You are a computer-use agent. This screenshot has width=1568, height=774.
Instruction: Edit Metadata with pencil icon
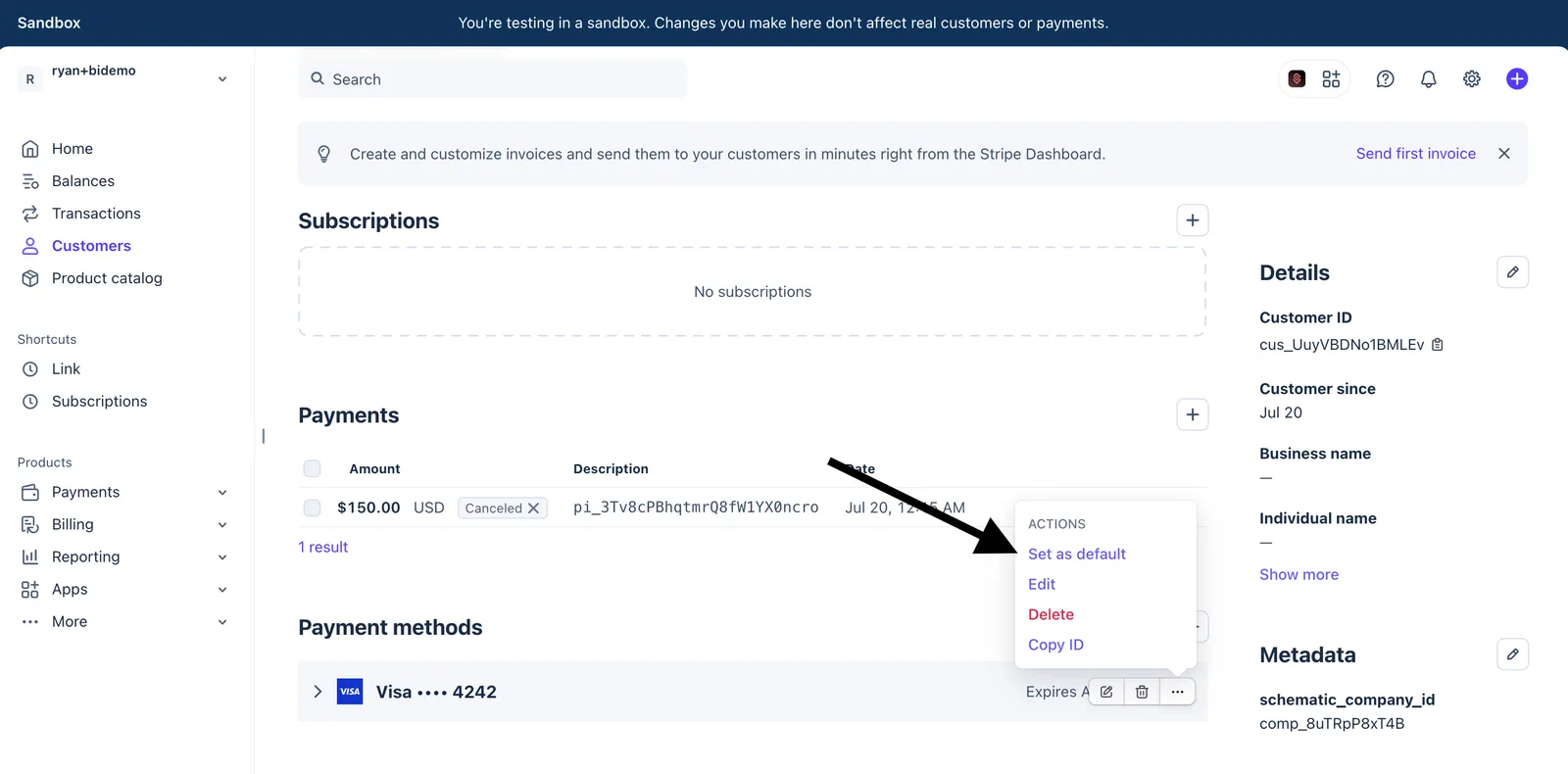click(1513, 654)
